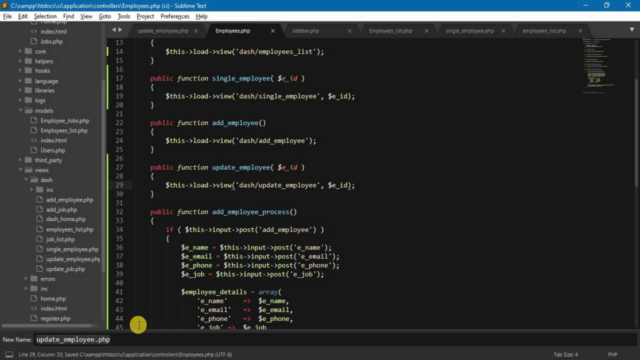Screen dimensions: 640x360
Task: Open the Help menu
Action: [x=202, y=16]
